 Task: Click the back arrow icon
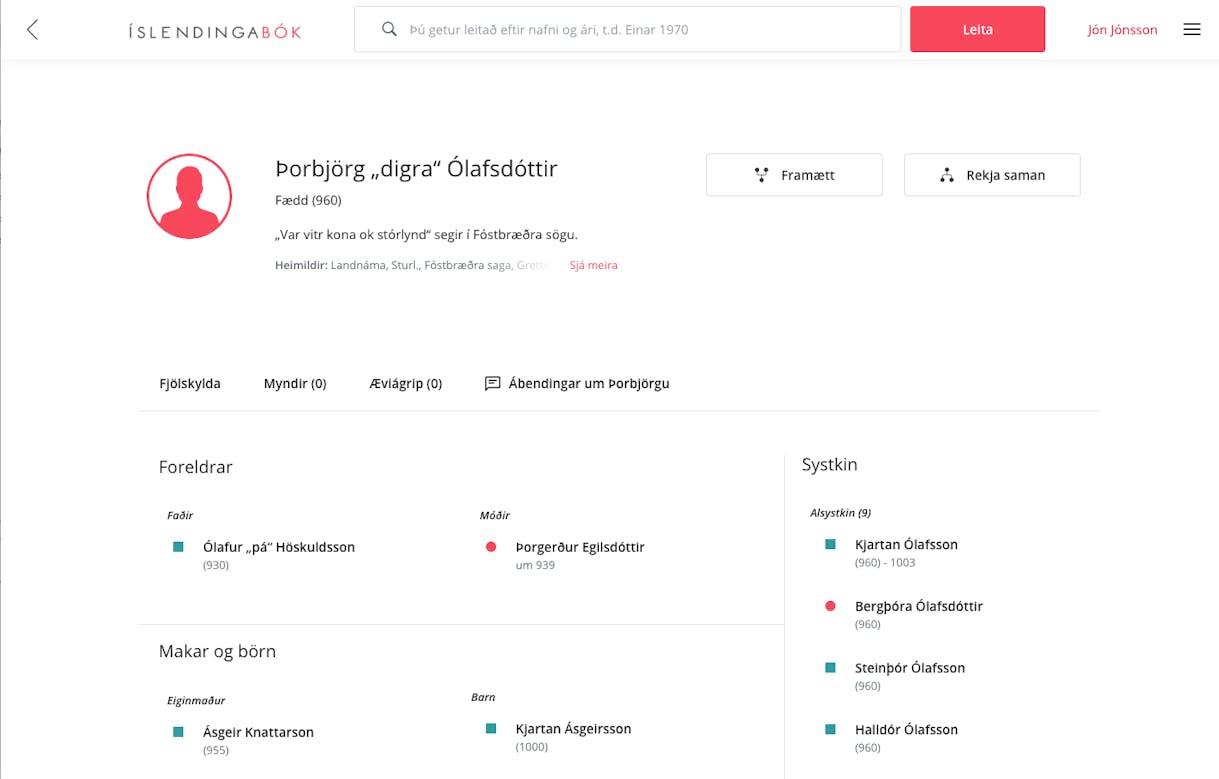33,30
